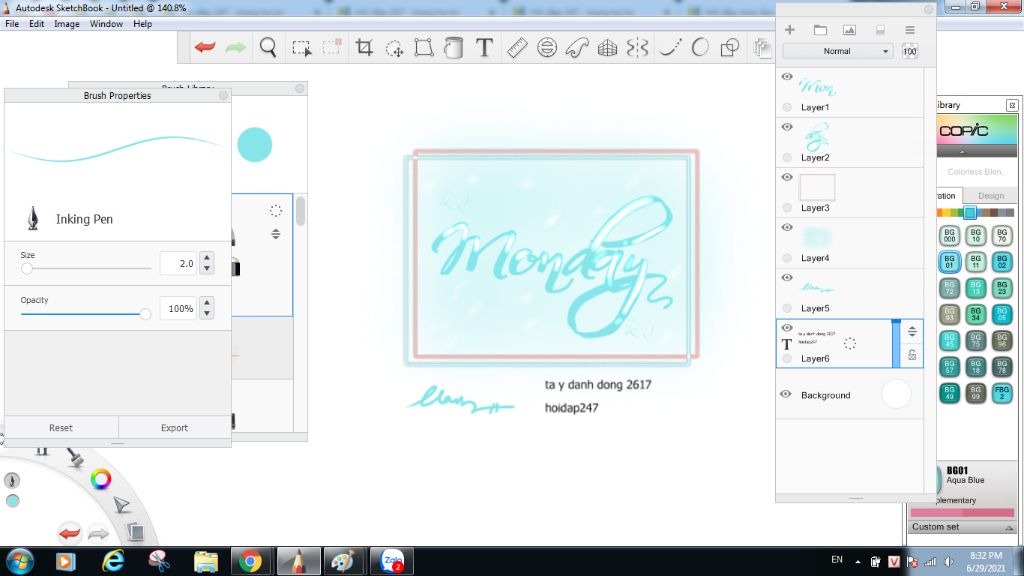Image resolution: width=1024 pixels, height=576 pixels.
Task: Click the Opacity slider handle
Action: point(145,314)
